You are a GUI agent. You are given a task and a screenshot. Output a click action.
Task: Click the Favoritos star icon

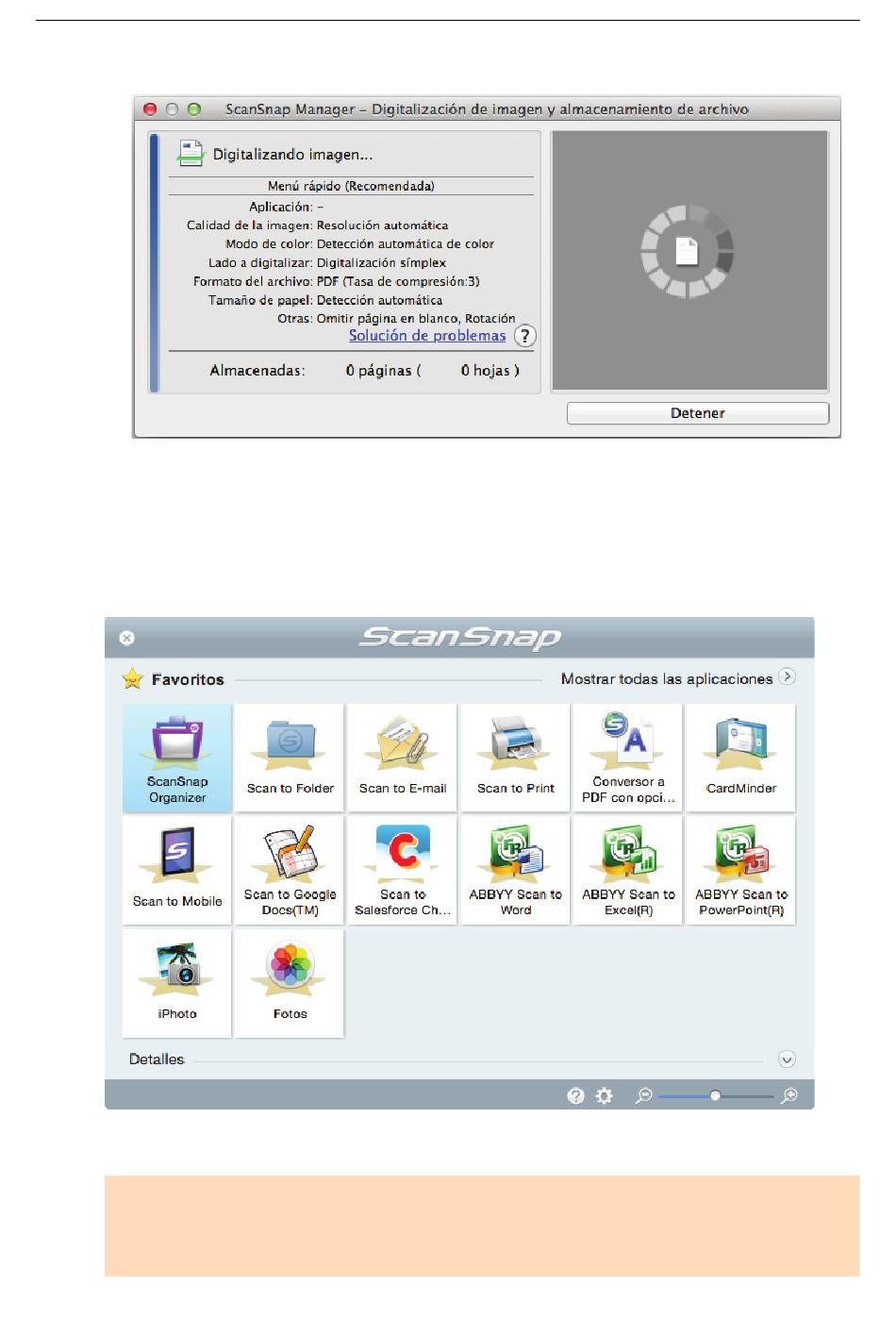pos(133,678)
